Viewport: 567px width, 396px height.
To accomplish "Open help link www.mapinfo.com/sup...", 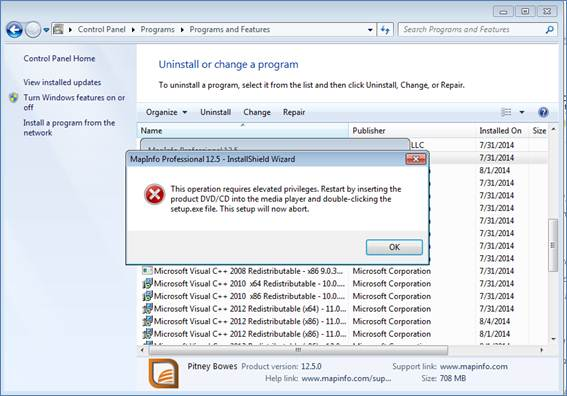I will pos(346,379).
